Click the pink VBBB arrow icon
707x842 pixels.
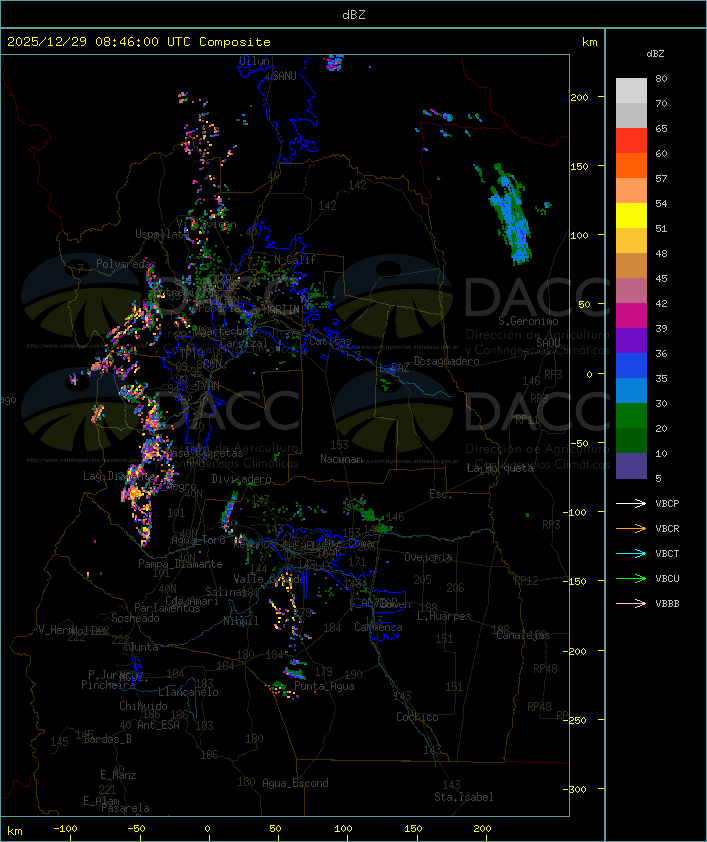pyautogui.click(x=631, y=604)
